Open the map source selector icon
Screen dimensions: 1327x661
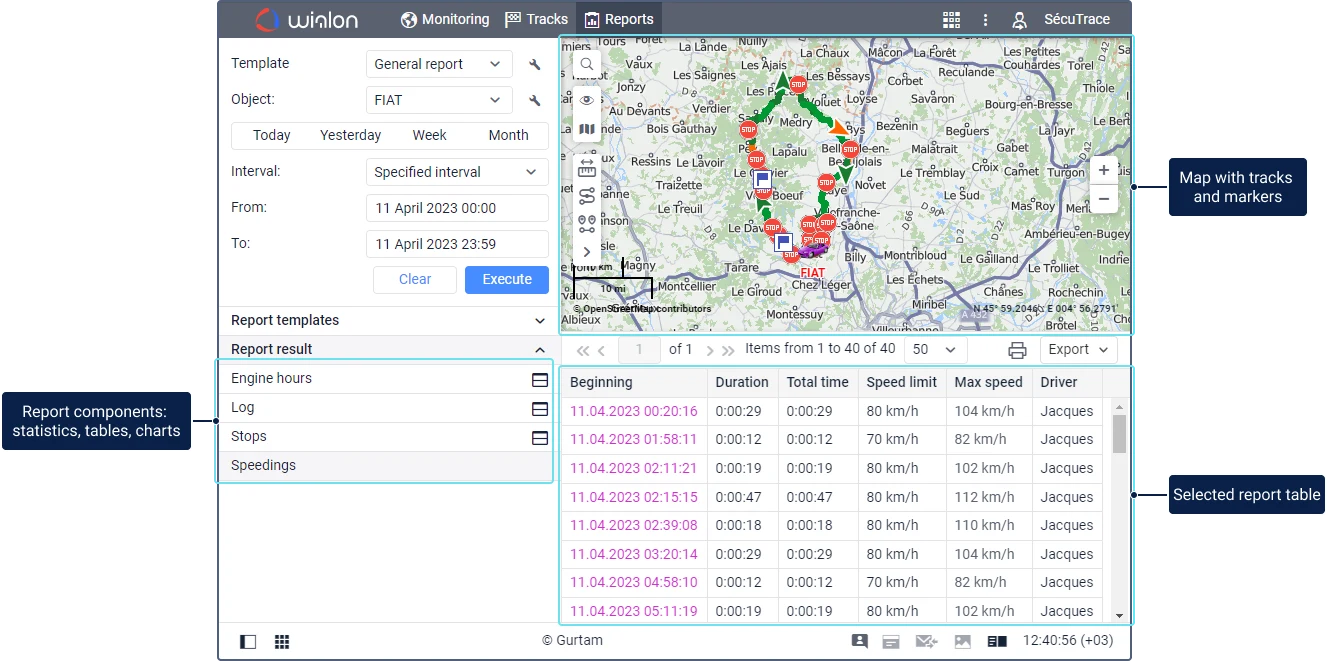tap(587, 129)
